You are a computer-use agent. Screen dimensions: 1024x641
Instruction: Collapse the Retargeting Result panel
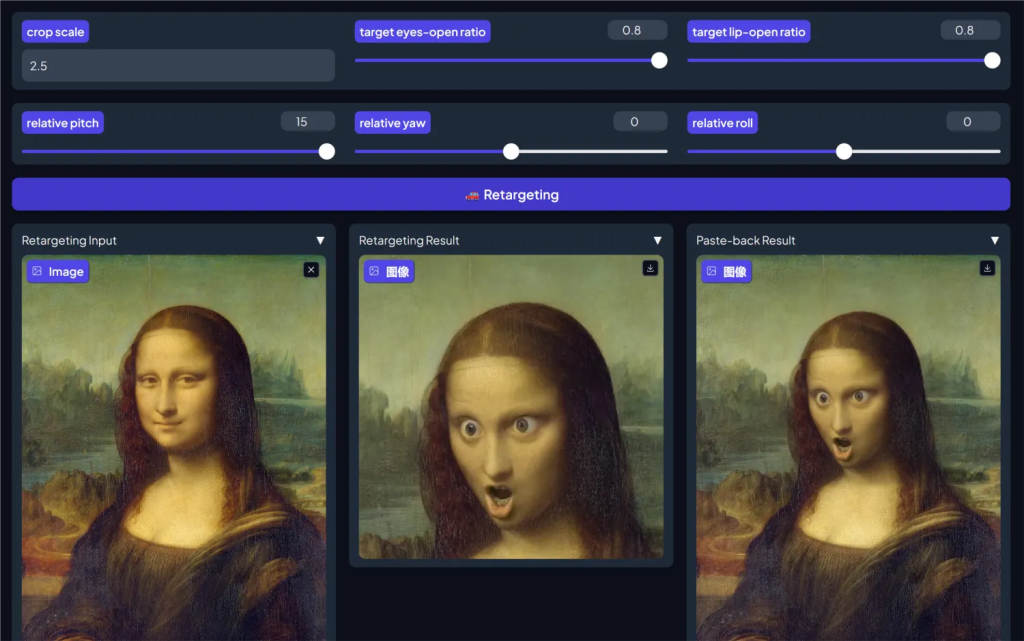click(658, 240)
